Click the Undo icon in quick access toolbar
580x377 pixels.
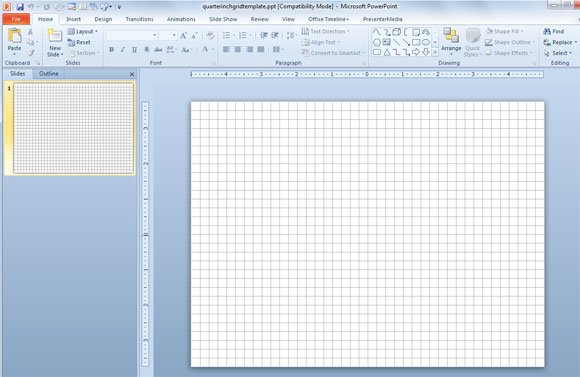[31, 7]
